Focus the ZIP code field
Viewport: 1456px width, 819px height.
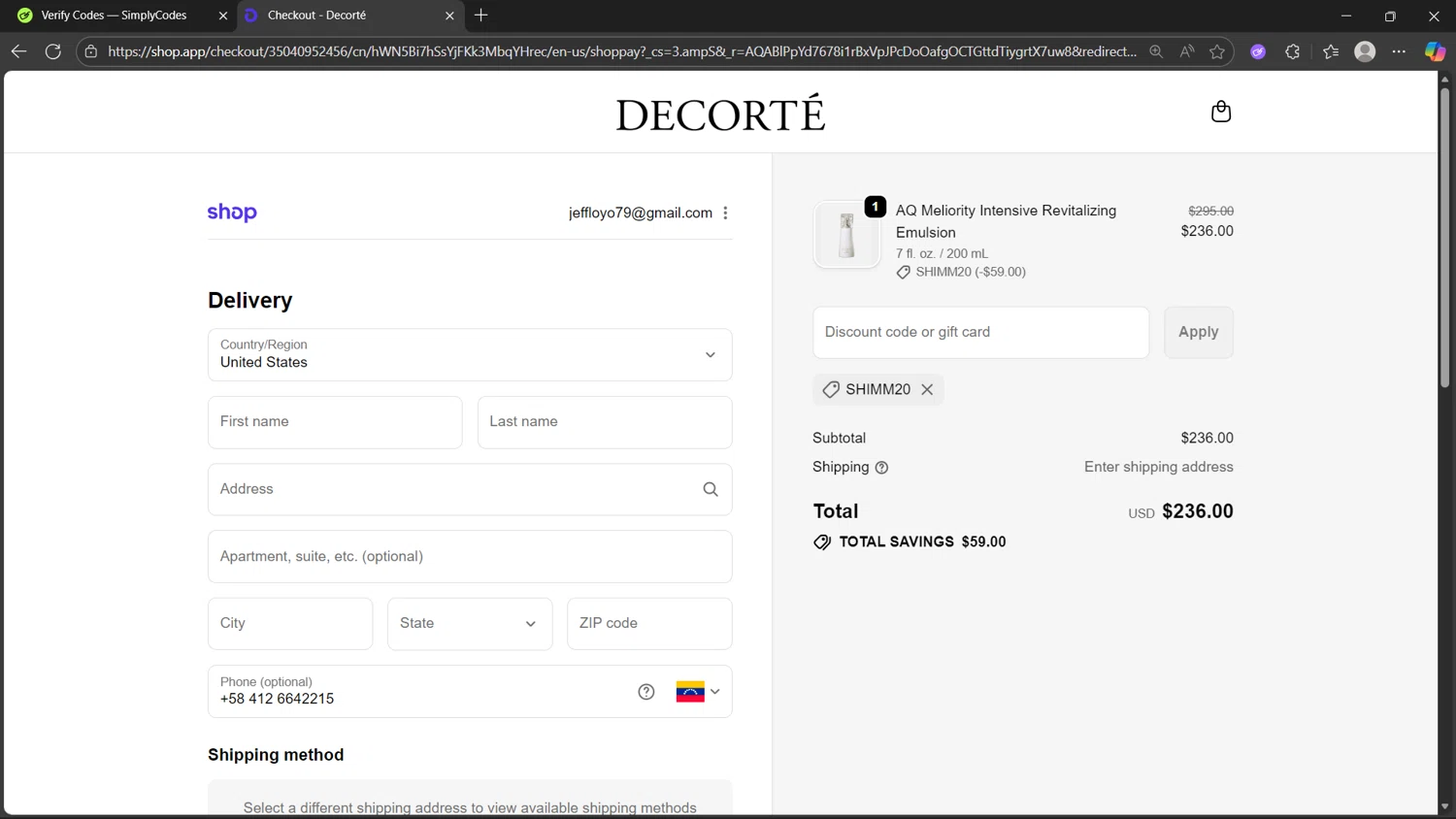coord(649,623)
